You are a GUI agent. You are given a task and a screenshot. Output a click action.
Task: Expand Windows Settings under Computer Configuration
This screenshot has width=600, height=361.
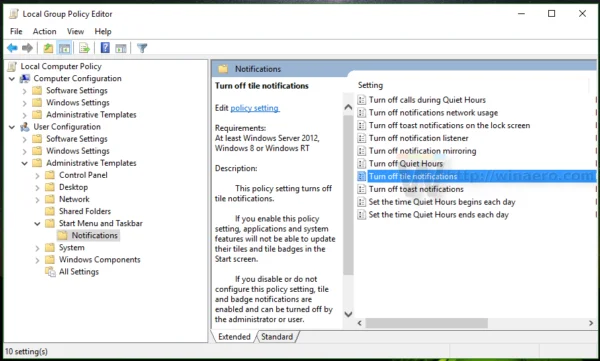click(x=24, y=103)
